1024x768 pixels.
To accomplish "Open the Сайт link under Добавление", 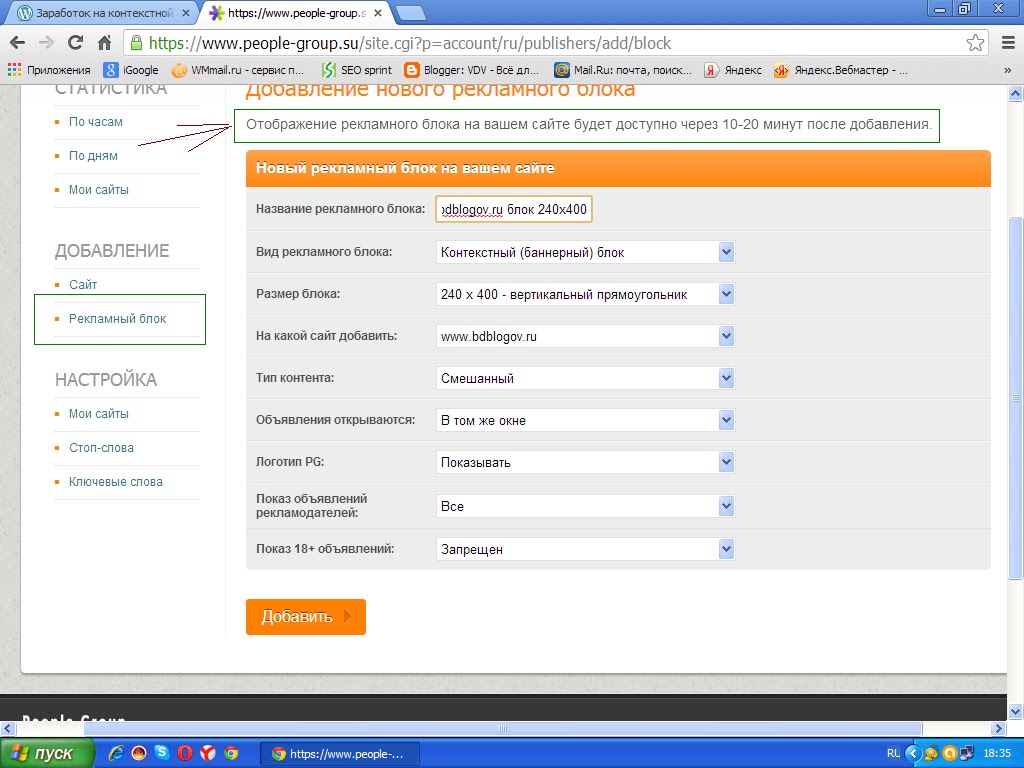I will click(83, 284).
